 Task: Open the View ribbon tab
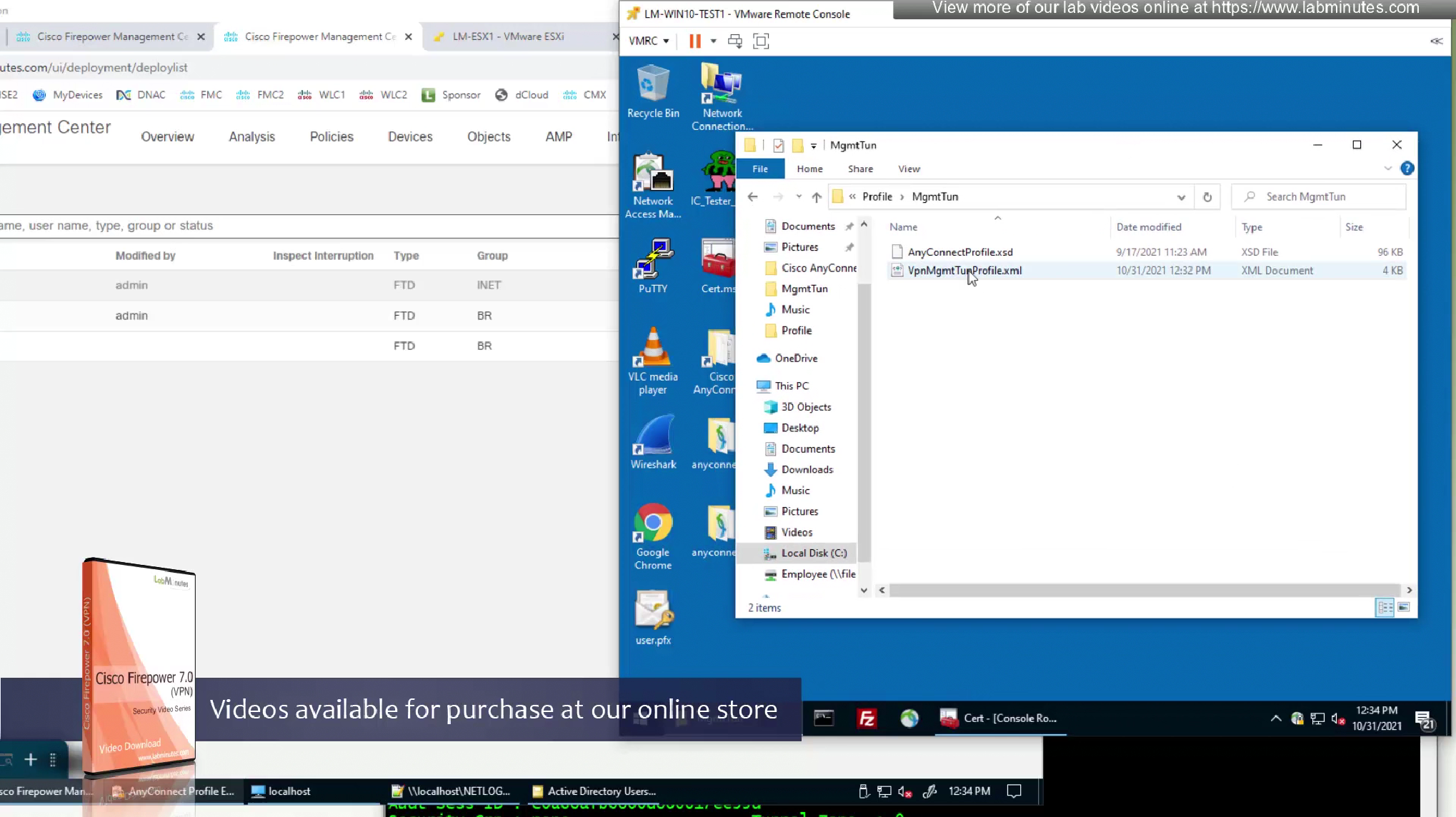[909, 169]
